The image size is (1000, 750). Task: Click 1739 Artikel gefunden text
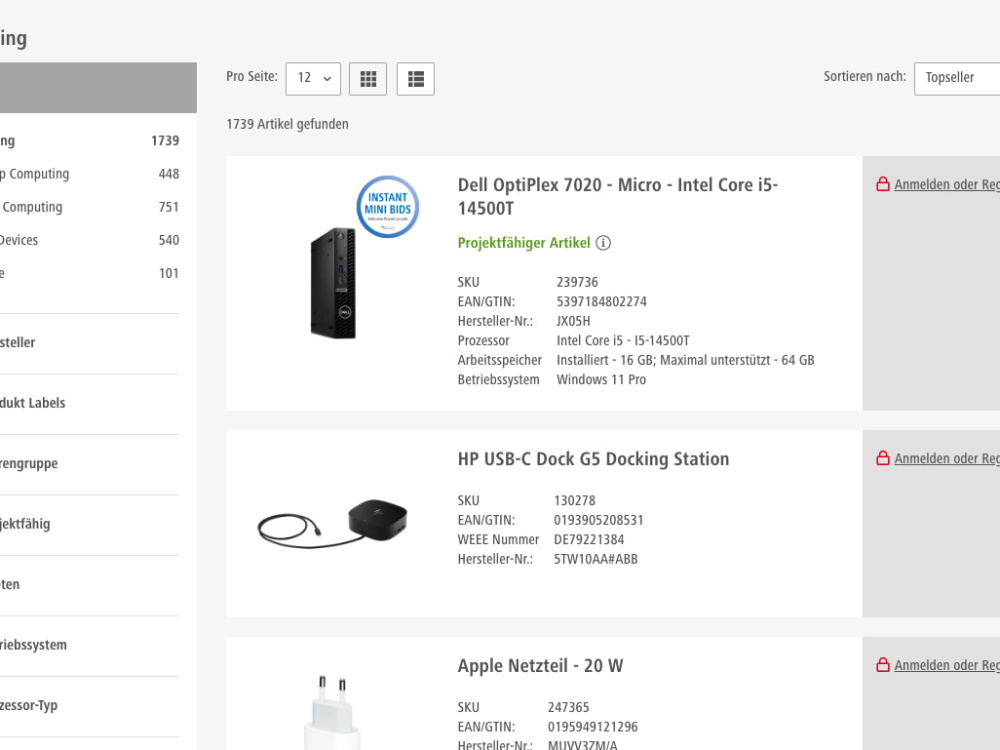(x=287, y=124)
